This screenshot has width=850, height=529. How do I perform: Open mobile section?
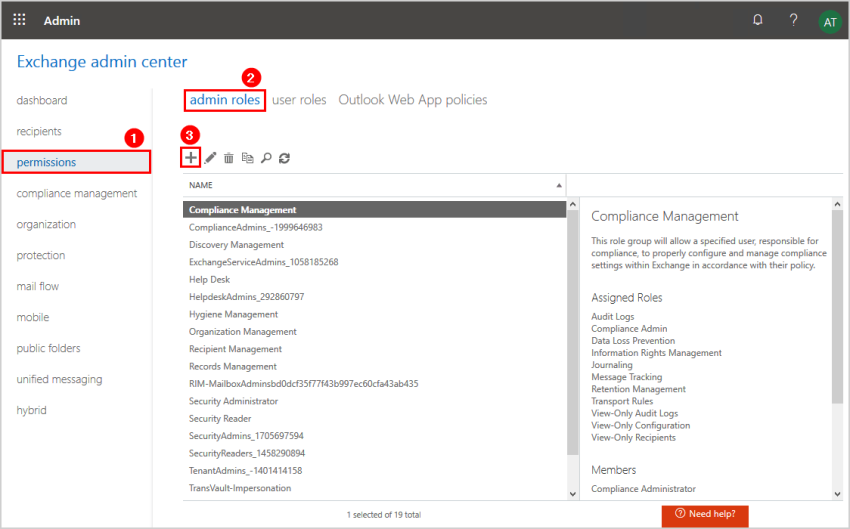click(x=33, y=317)
